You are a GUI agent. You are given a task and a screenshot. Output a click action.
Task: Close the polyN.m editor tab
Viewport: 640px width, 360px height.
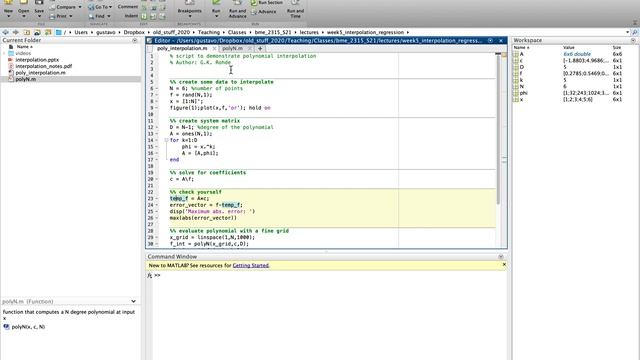250,49
